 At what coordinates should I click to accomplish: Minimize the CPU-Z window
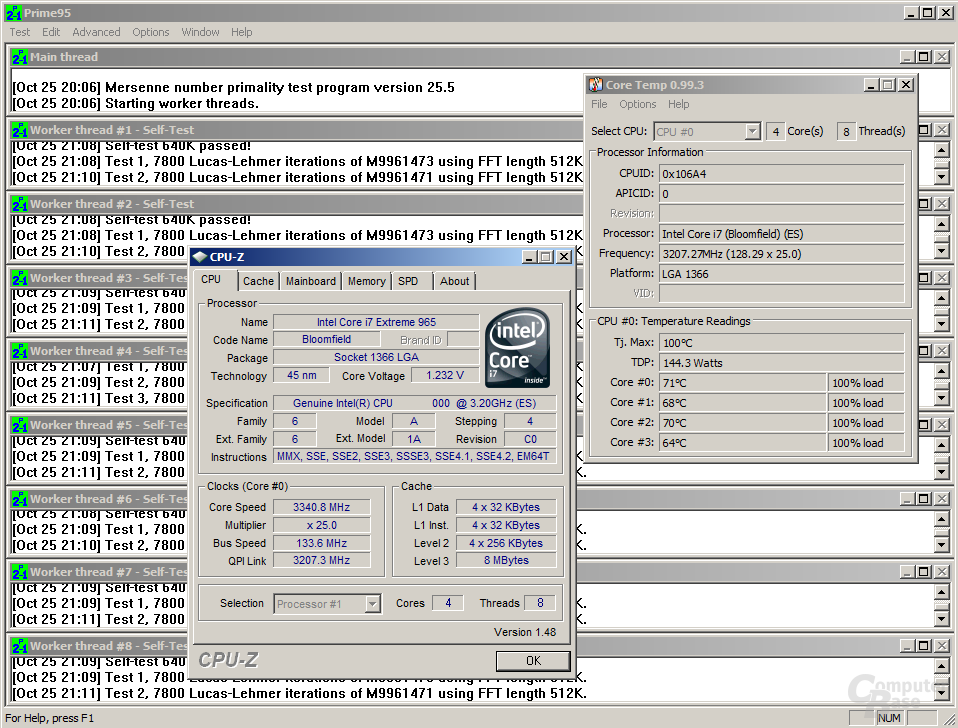click(530, 257)
